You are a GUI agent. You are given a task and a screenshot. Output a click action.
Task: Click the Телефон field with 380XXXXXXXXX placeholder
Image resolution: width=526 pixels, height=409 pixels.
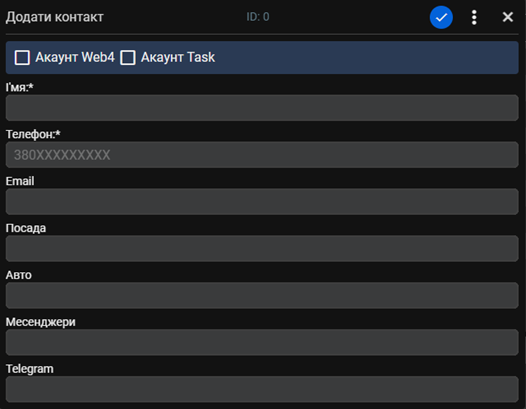(x=262, y=155)
